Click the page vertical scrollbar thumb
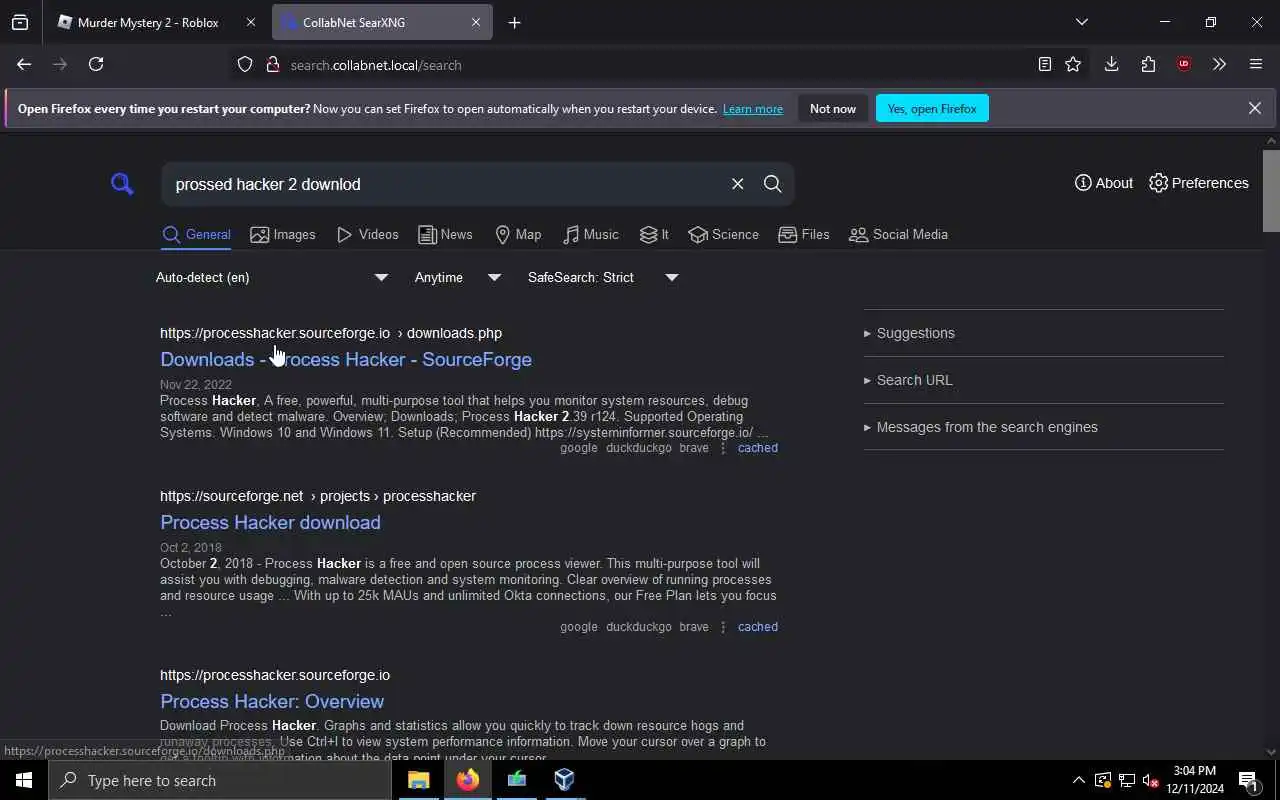This screenshot has height=800, width=1280. (x=1271, y=191)
